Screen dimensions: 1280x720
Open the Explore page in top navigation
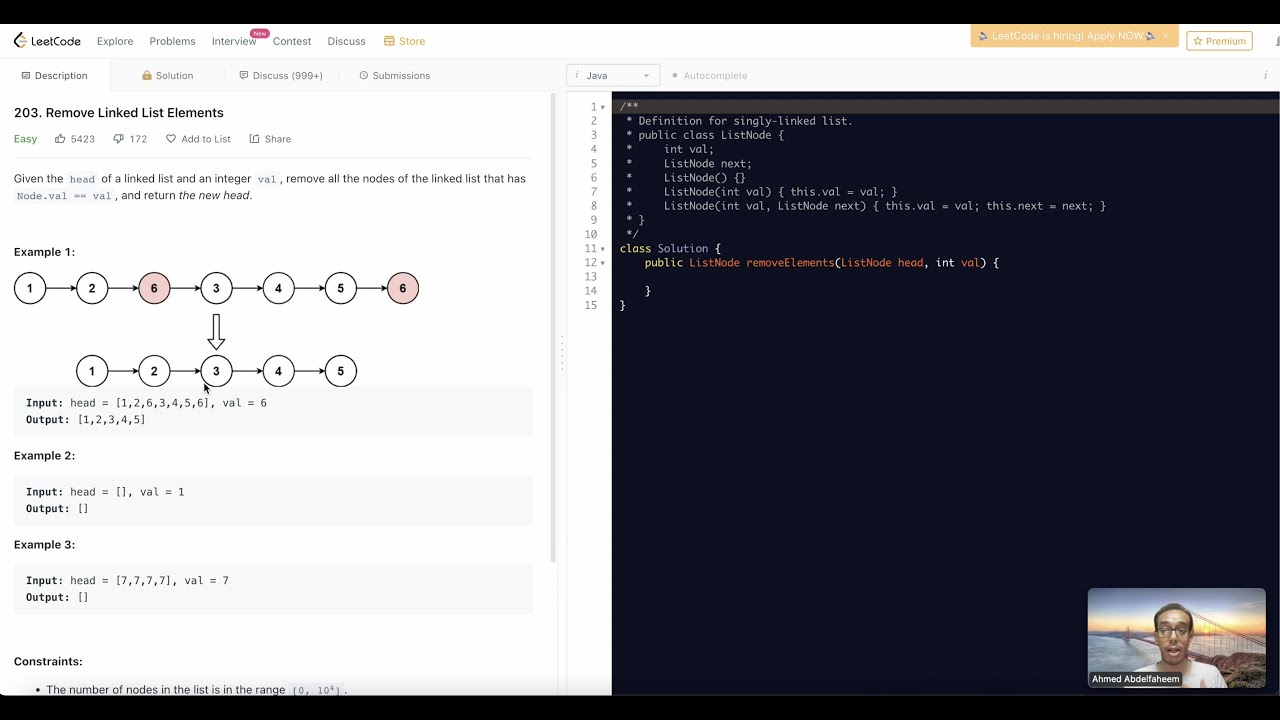(x=115, y=41)
